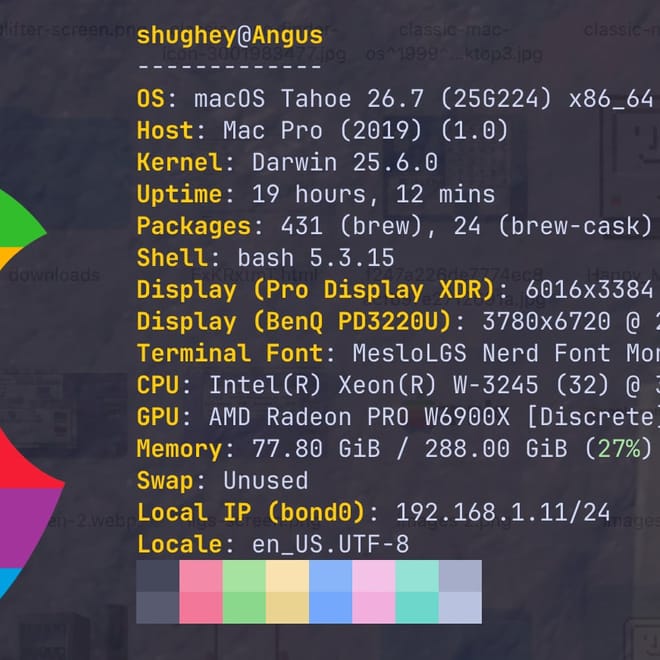Click the 'Local IP (bond0)' label
The width and height of the screenshot is (660, 660).
click(x=251, y=513)
